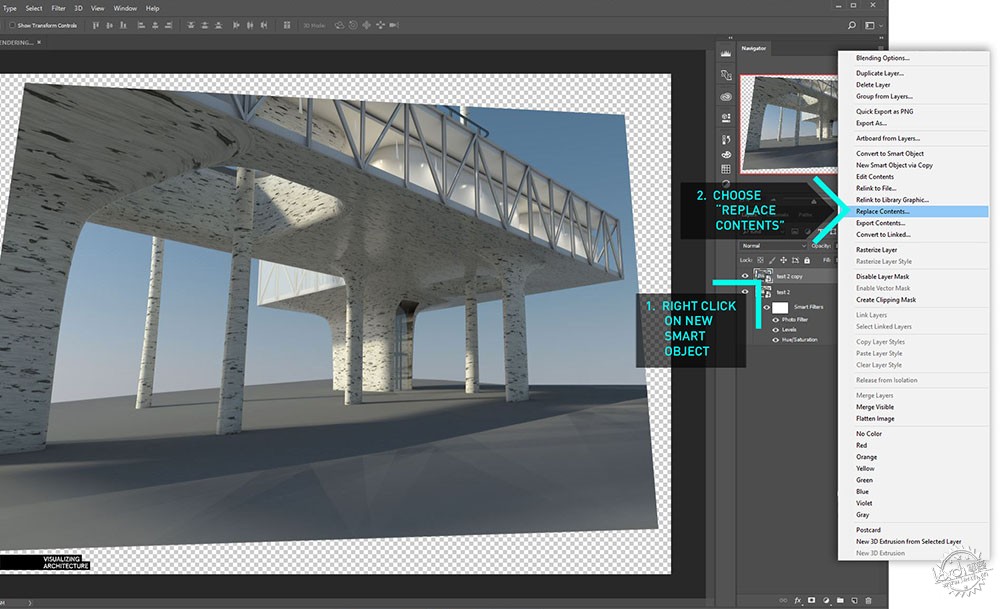The height and width of the screenshot is (609, 1000).
Task: Click Distribute left edges icon
Action: tap(236, 26)
